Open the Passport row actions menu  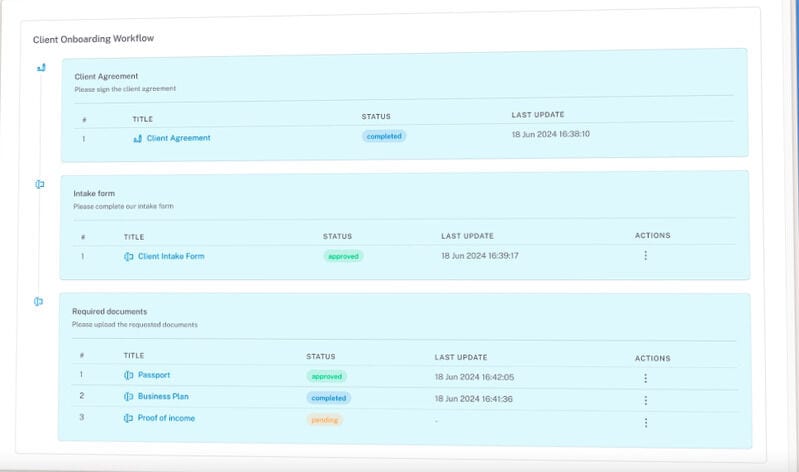click(645, 378)
